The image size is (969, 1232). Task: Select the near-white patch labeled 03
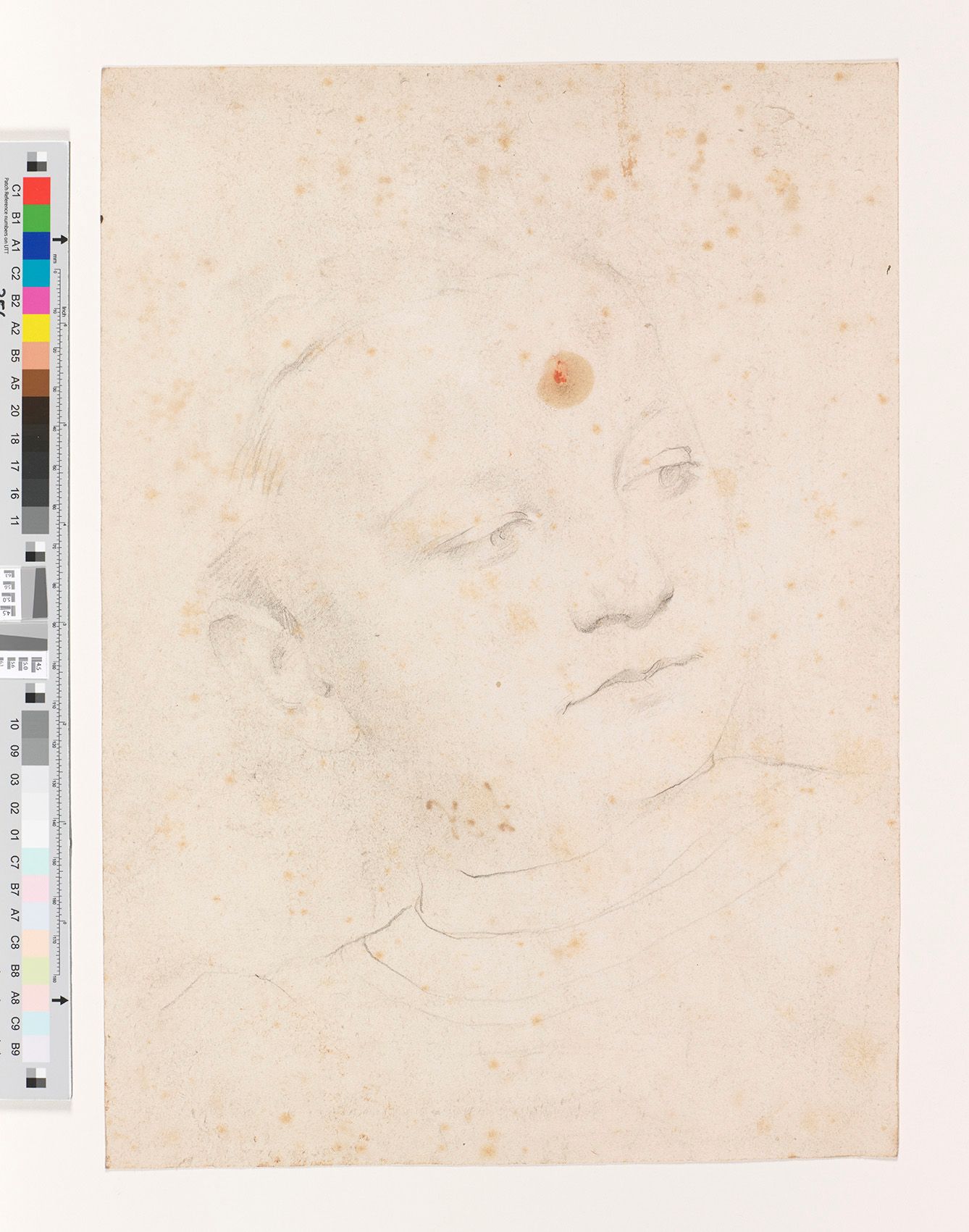tap(36, 779)
